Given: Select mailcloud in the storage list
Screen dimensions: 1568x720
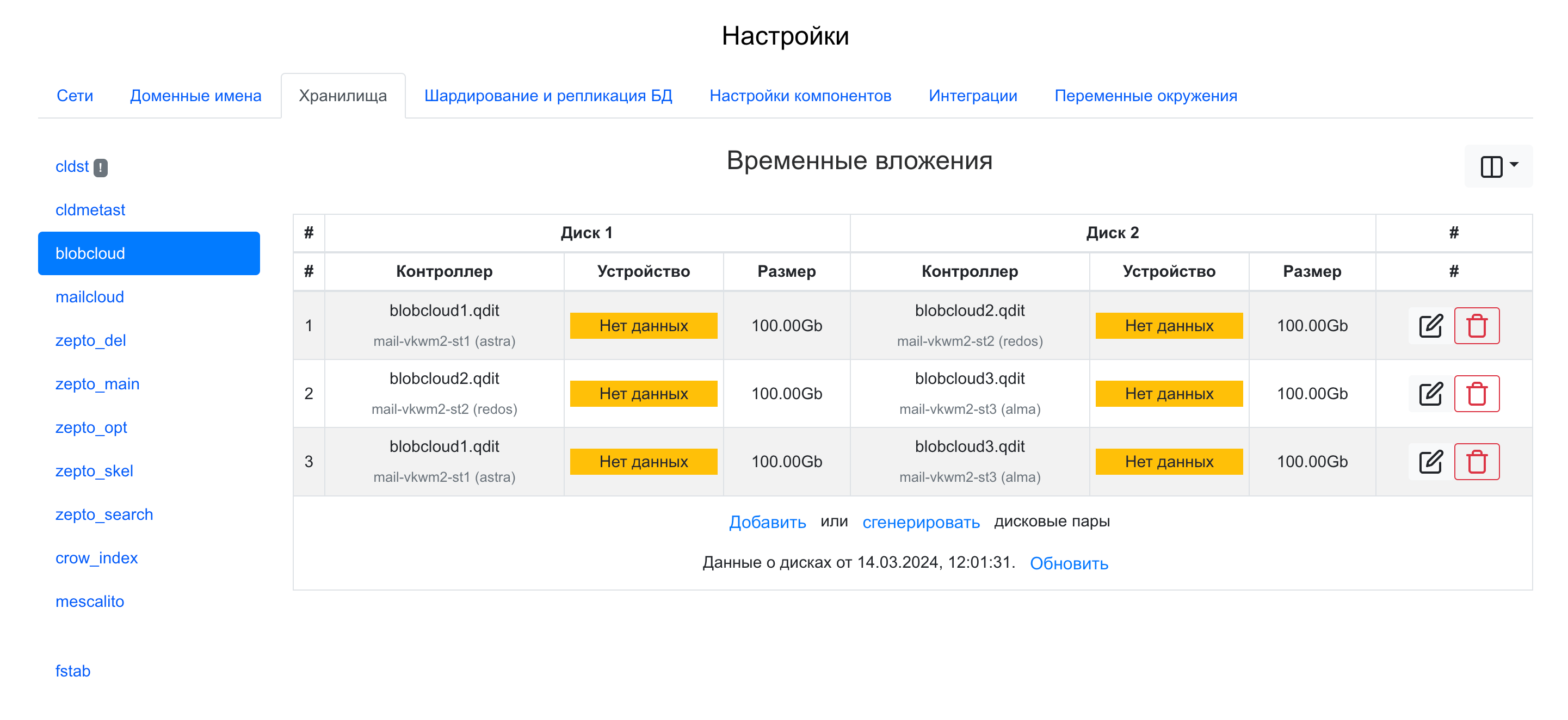Looking at the screenshot, I should 89,297.
